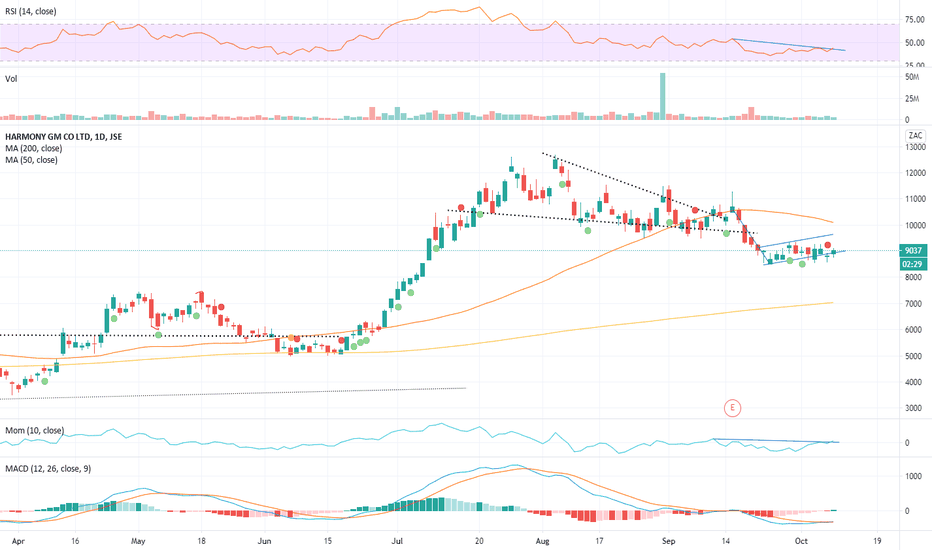Click the May date label on time axis
932x550 pixels.
138,541
